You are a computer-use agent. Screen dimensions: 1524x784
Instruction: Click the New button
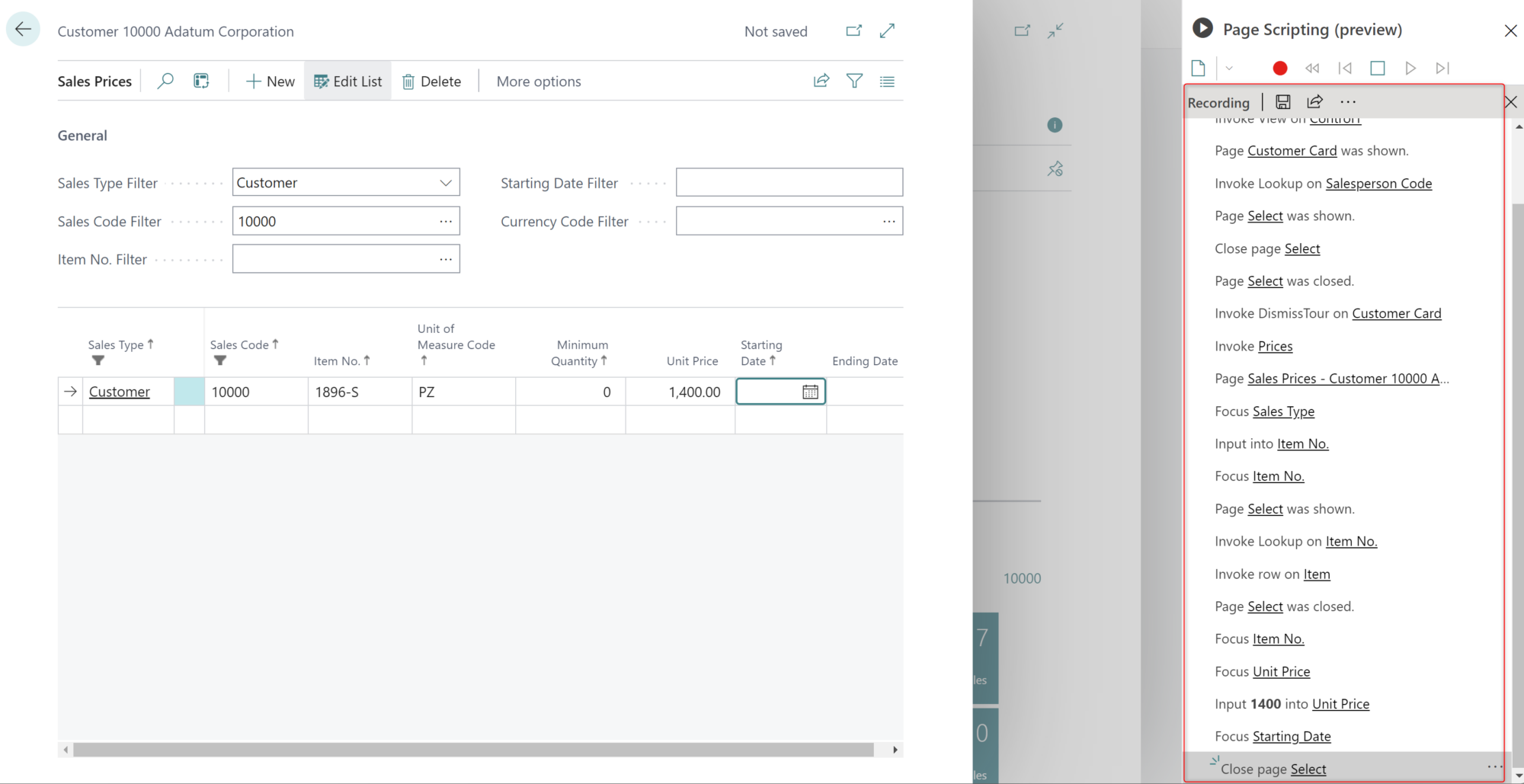click(x=270, y=82)
